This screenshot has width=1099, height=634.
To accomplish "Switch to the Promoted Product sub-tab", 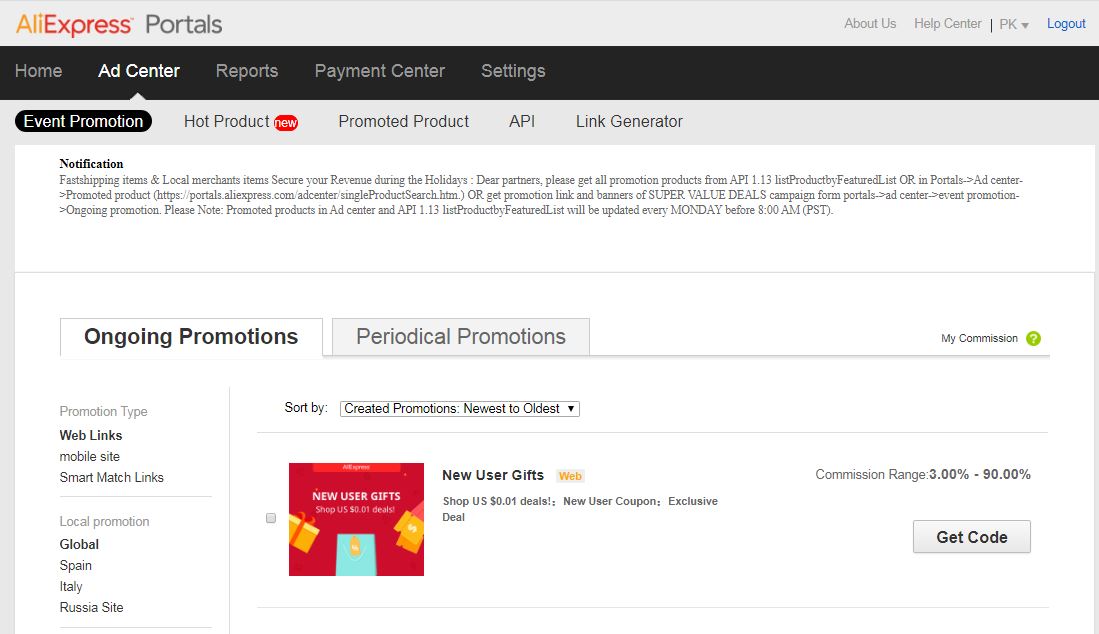I will (x=404, y=121).
